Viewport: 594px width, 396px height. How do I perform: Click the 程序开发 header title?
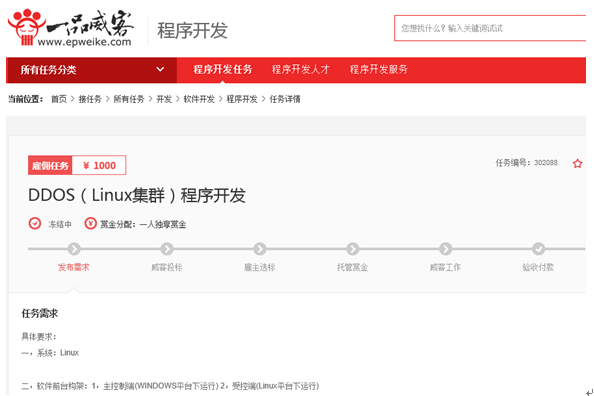pyautogui.click(x=192, y=31)
